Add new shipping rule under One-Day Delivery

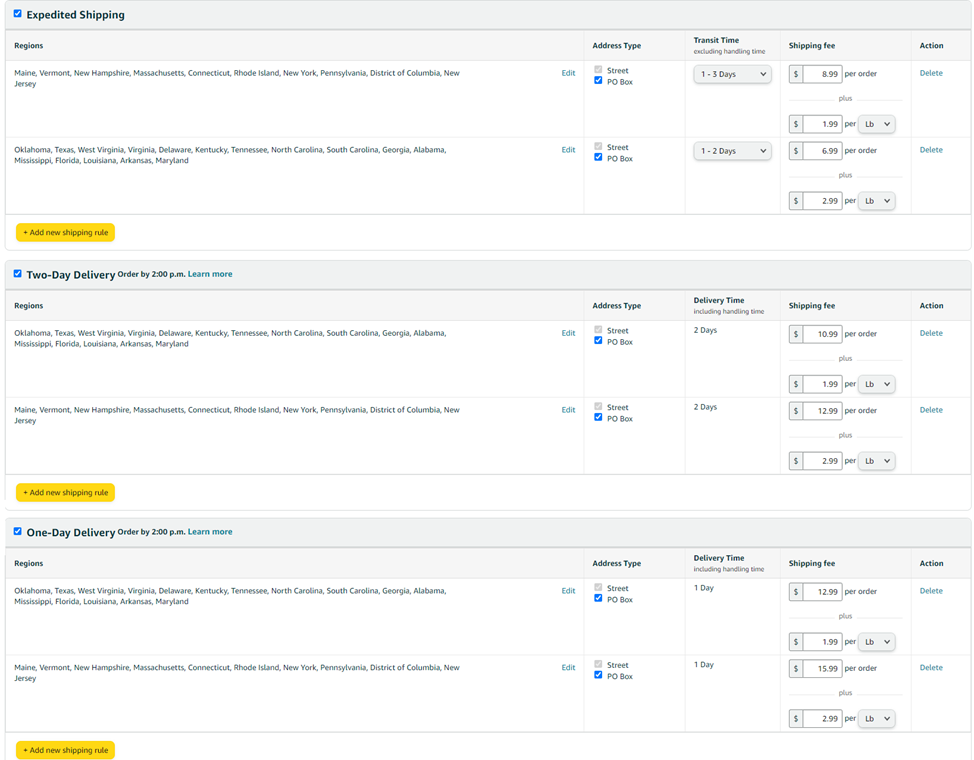[65, 750]
